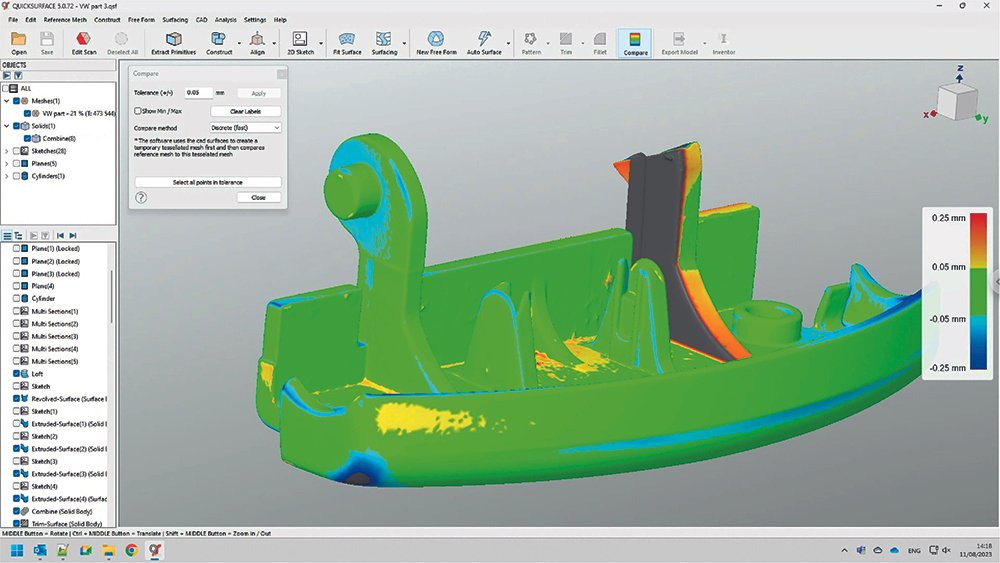This screenshot has height=563, width=1000.
Task: Click the Trim toolbar icon
Action: click(566, 40)
